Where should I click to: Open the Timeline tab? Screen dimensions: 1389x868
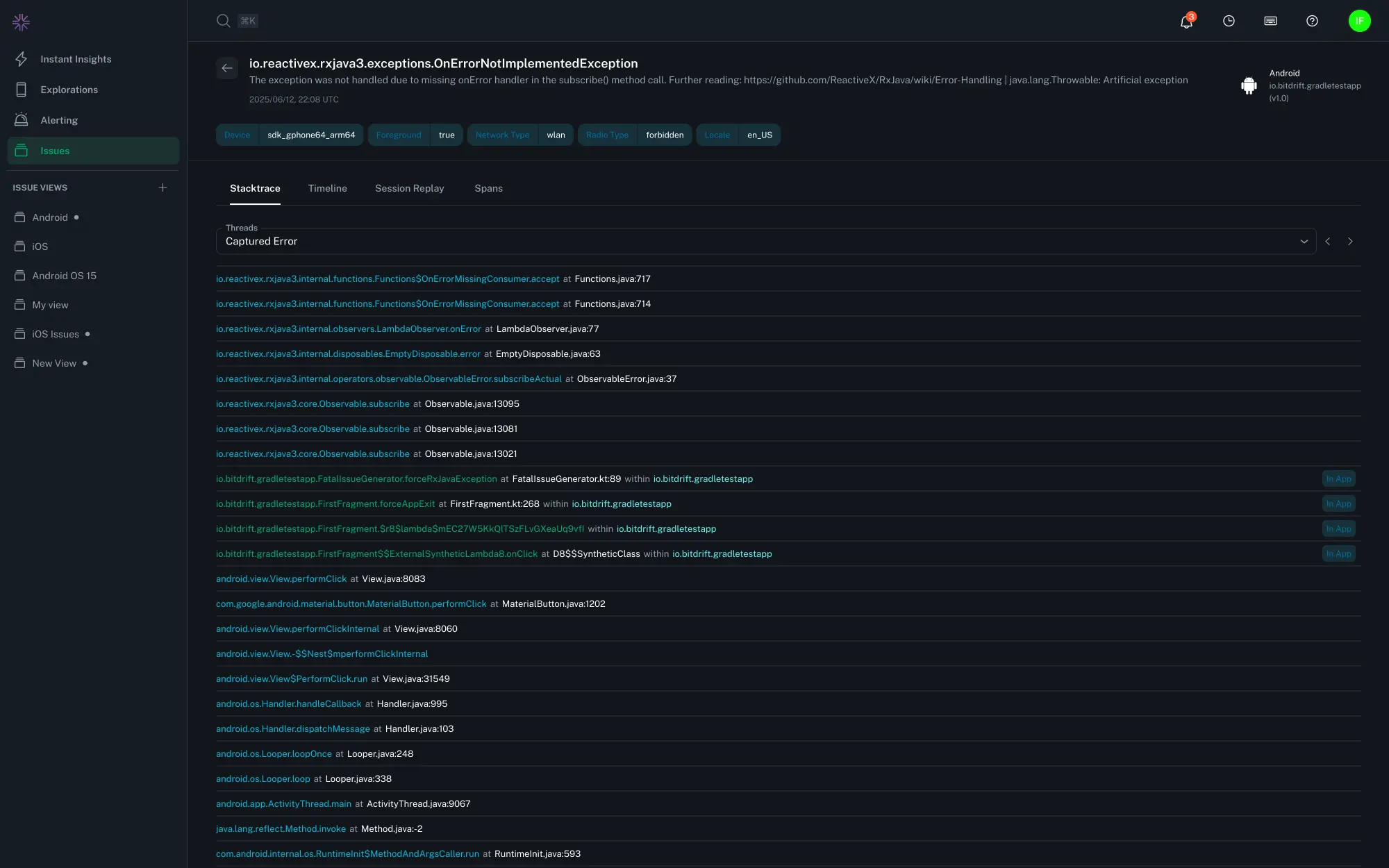pyautogui.click(x=327, y=188)
